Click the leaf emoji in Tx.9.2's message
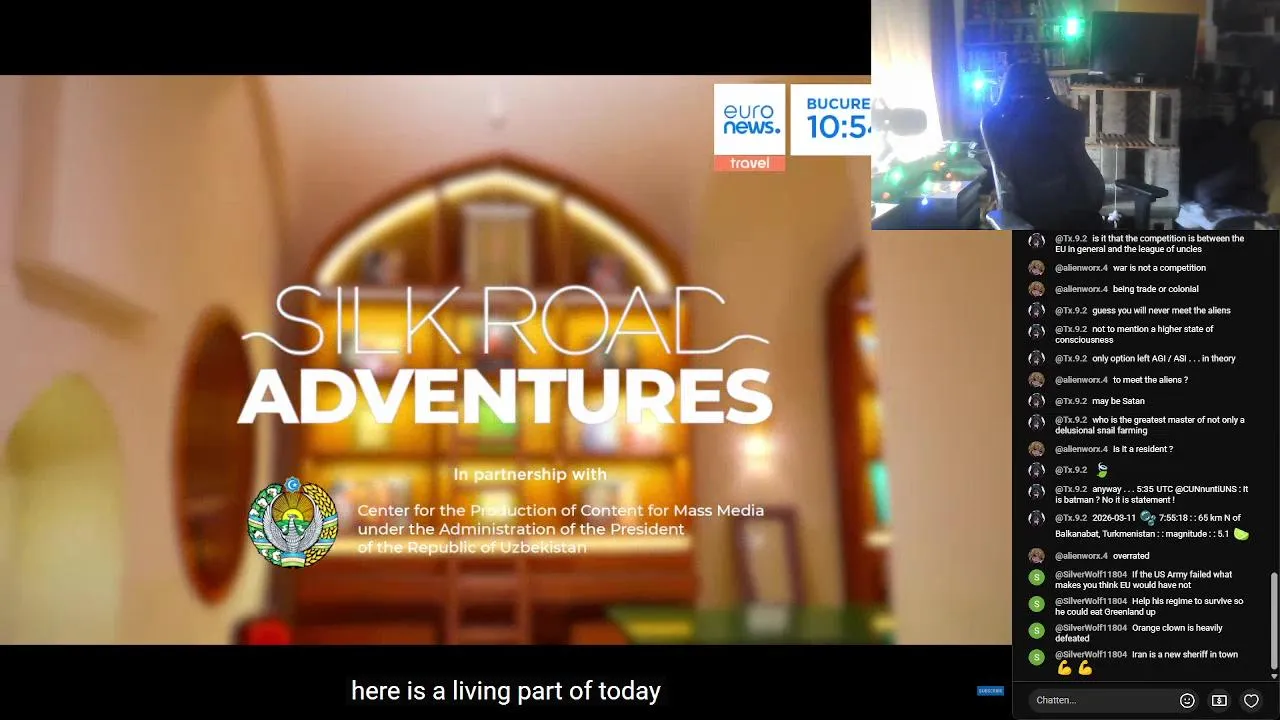 point(1102,470)
